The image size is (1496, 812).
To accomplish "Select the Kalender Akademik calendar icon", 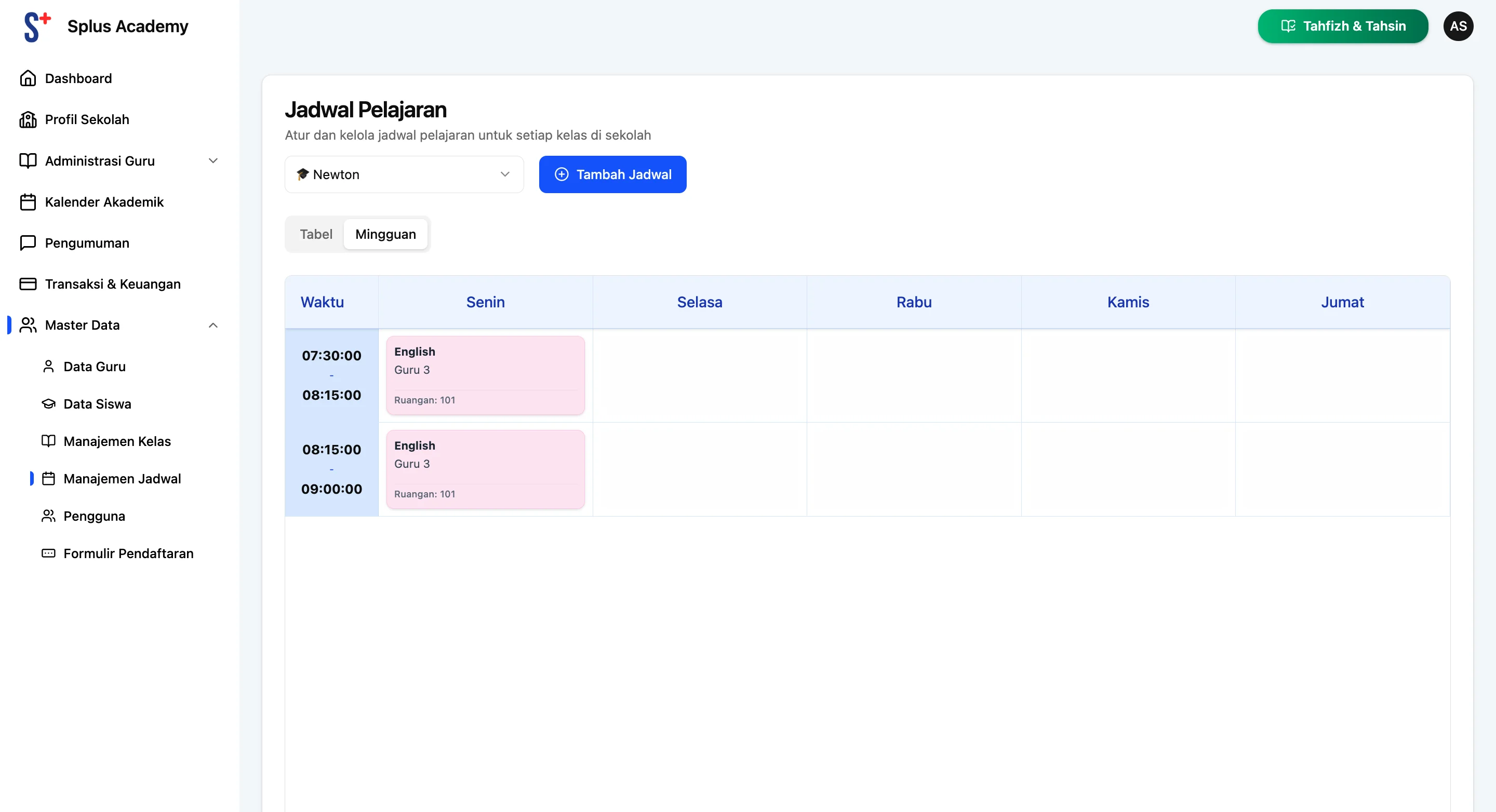I will (28, 202).
